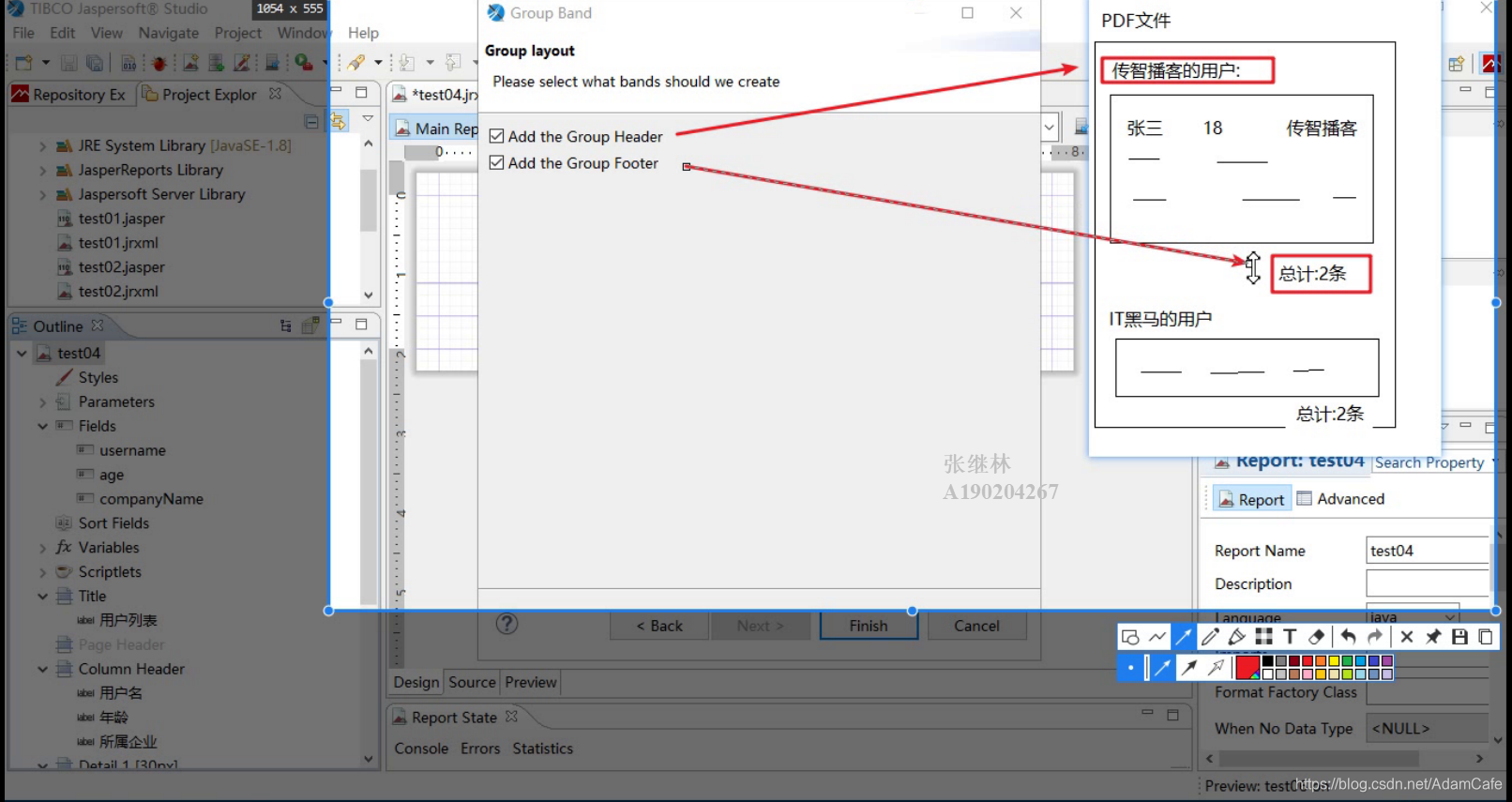Select the rectangle/ellipse shape tool in annotation toolbar
Viewport: 1512px width, 802px height.
click(1130, 637)
